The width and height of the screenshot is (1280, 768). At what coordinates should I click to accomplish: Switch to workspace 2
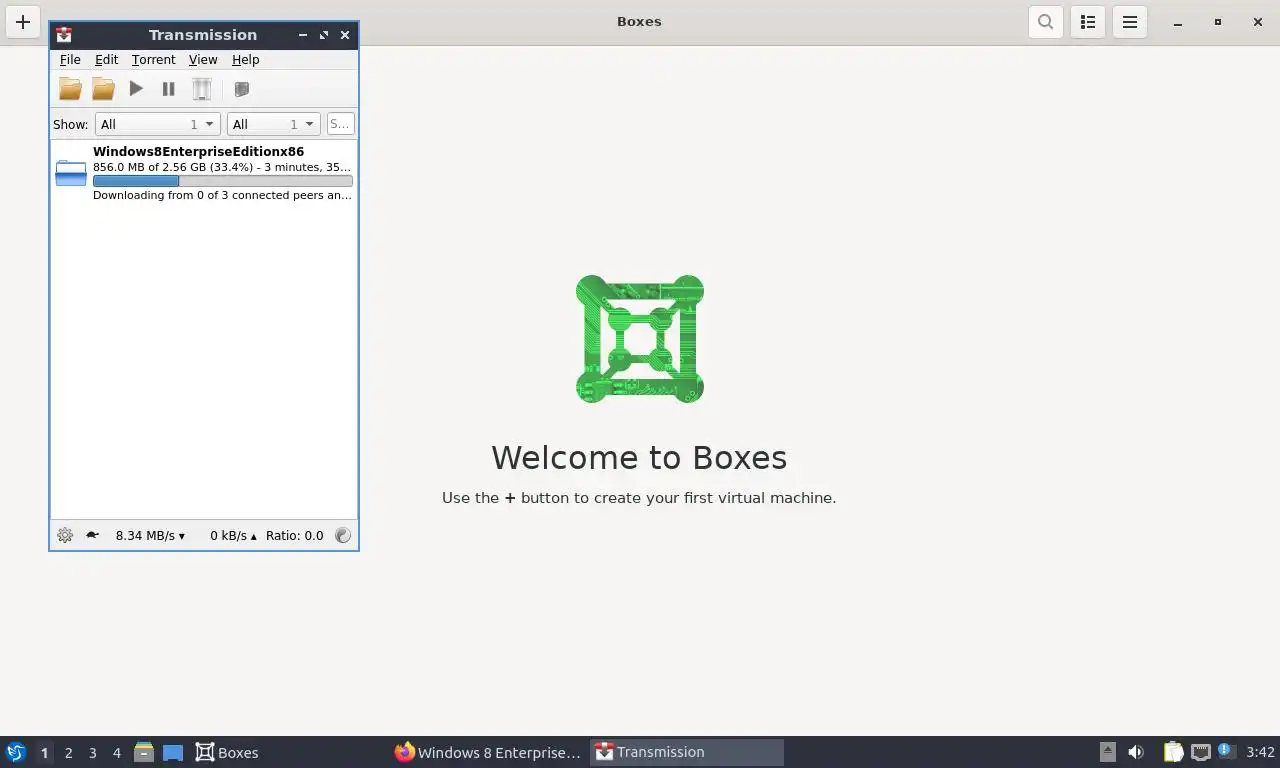pos(68,753)
